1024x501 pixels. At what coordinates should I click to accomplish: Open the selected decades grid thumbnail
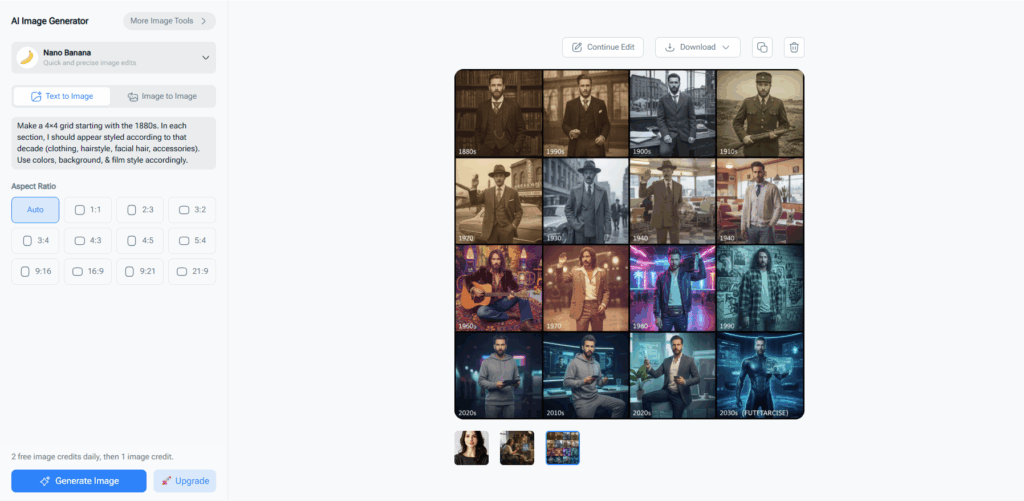(x=563, y=448)
